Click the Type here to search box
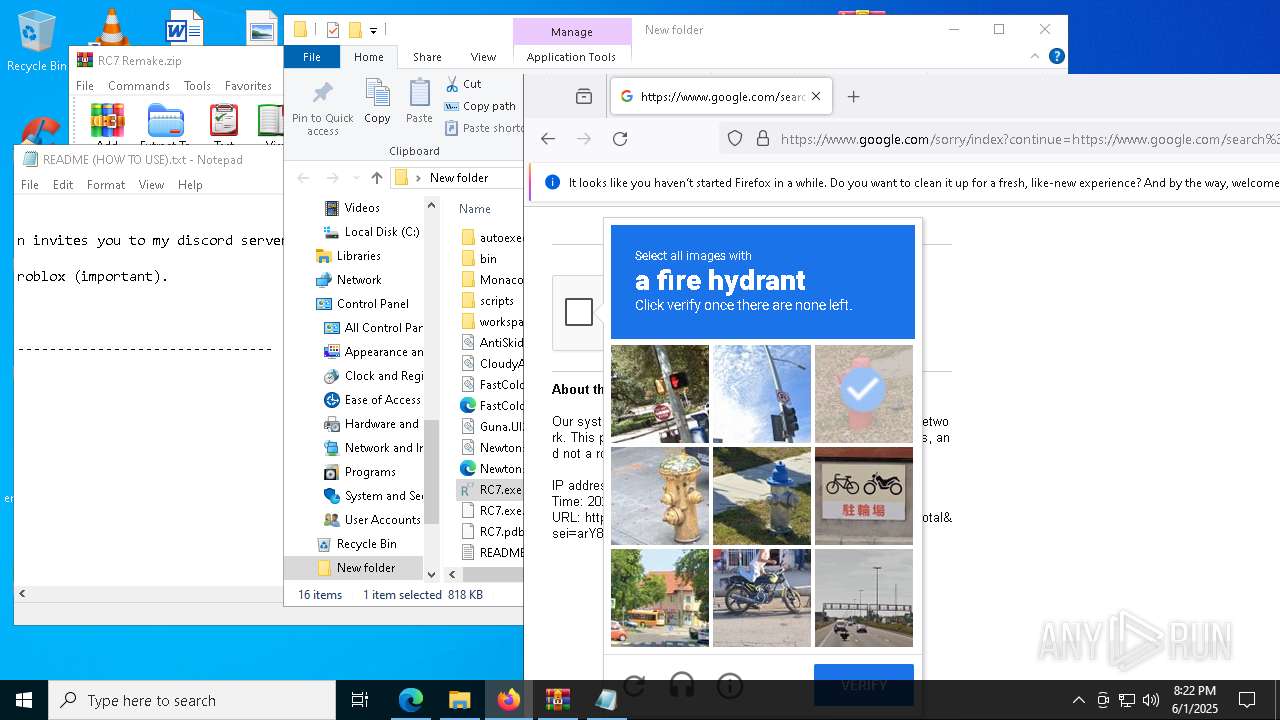Image resolution: width=1280 pixels, height=720 pixels. click(x=192, y=700)
